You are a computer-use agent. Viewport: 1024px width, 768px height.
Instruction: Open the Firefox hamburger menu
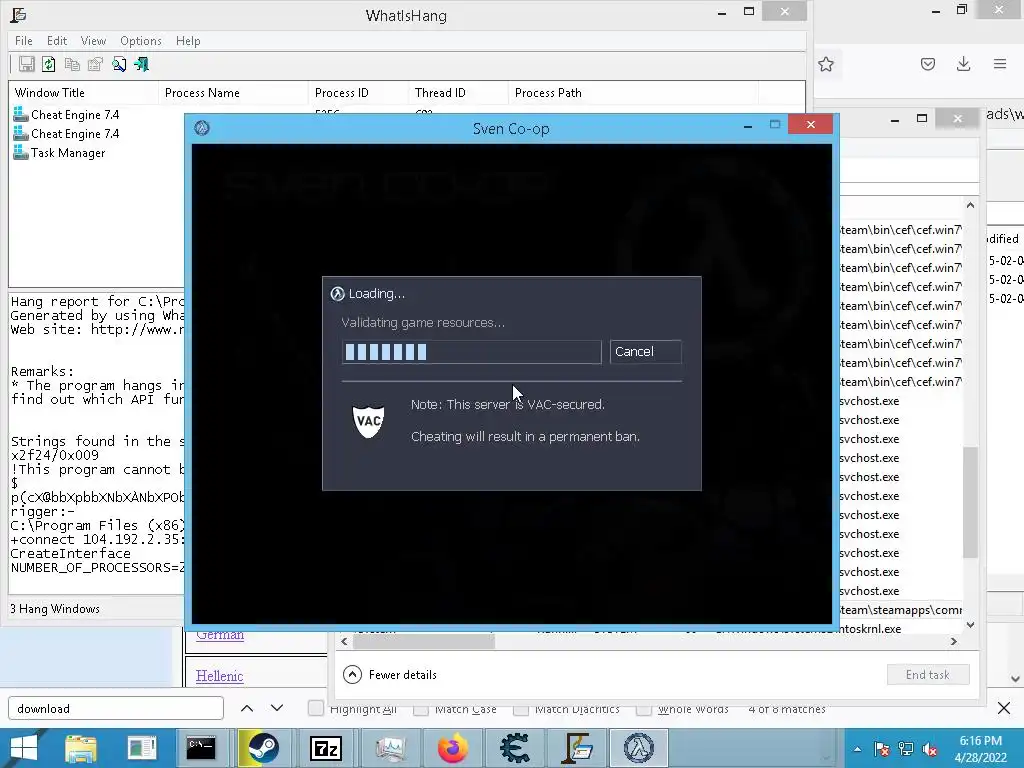tap(1000, 64)
